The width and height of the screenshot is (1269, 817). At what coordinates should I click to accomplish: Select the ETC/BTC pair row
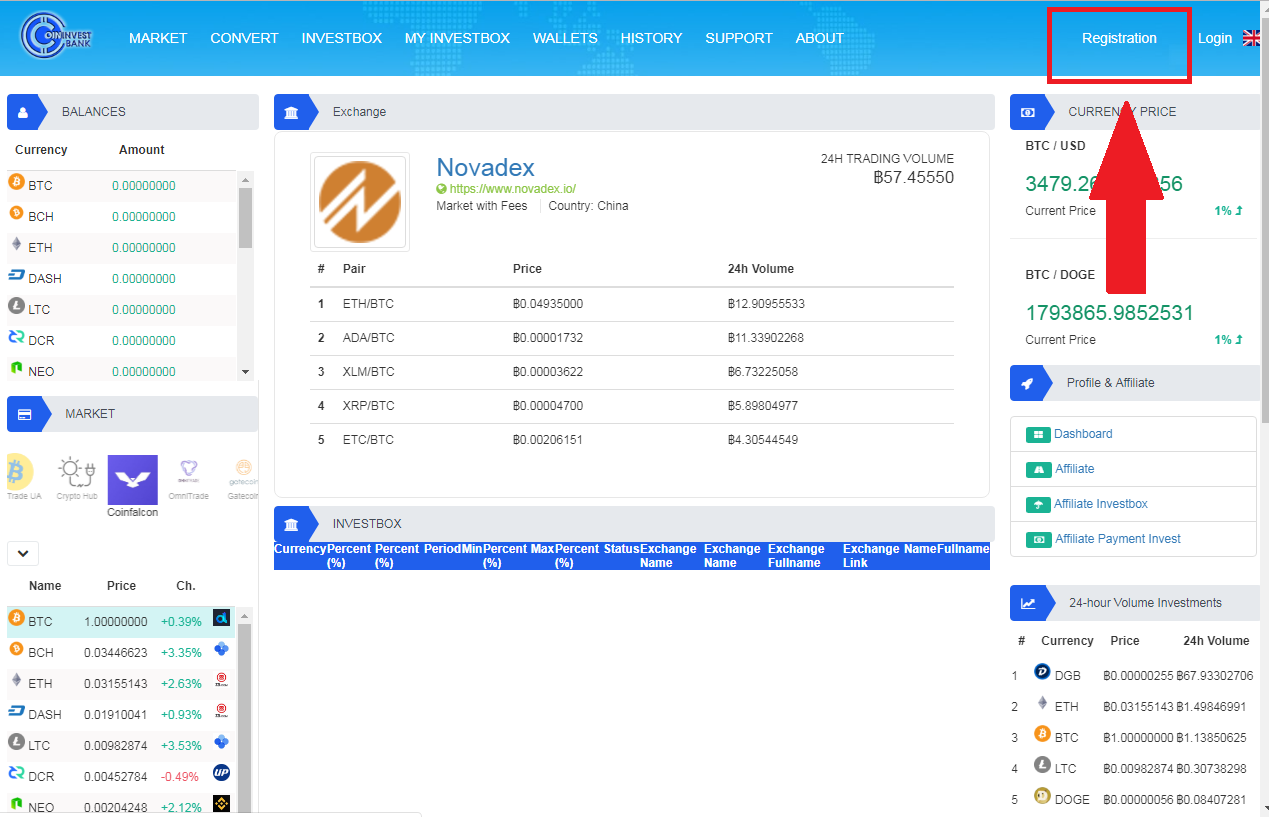pos(632,440)
